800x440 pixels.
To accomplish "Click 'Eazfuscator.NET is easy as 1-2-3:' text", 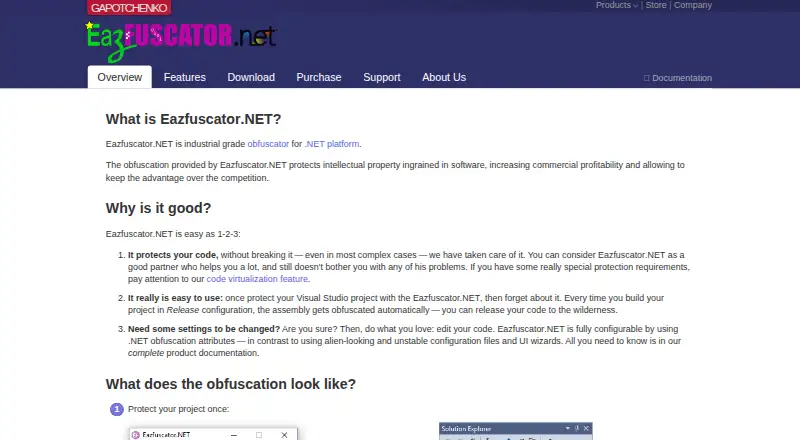I will pos(173,234).
